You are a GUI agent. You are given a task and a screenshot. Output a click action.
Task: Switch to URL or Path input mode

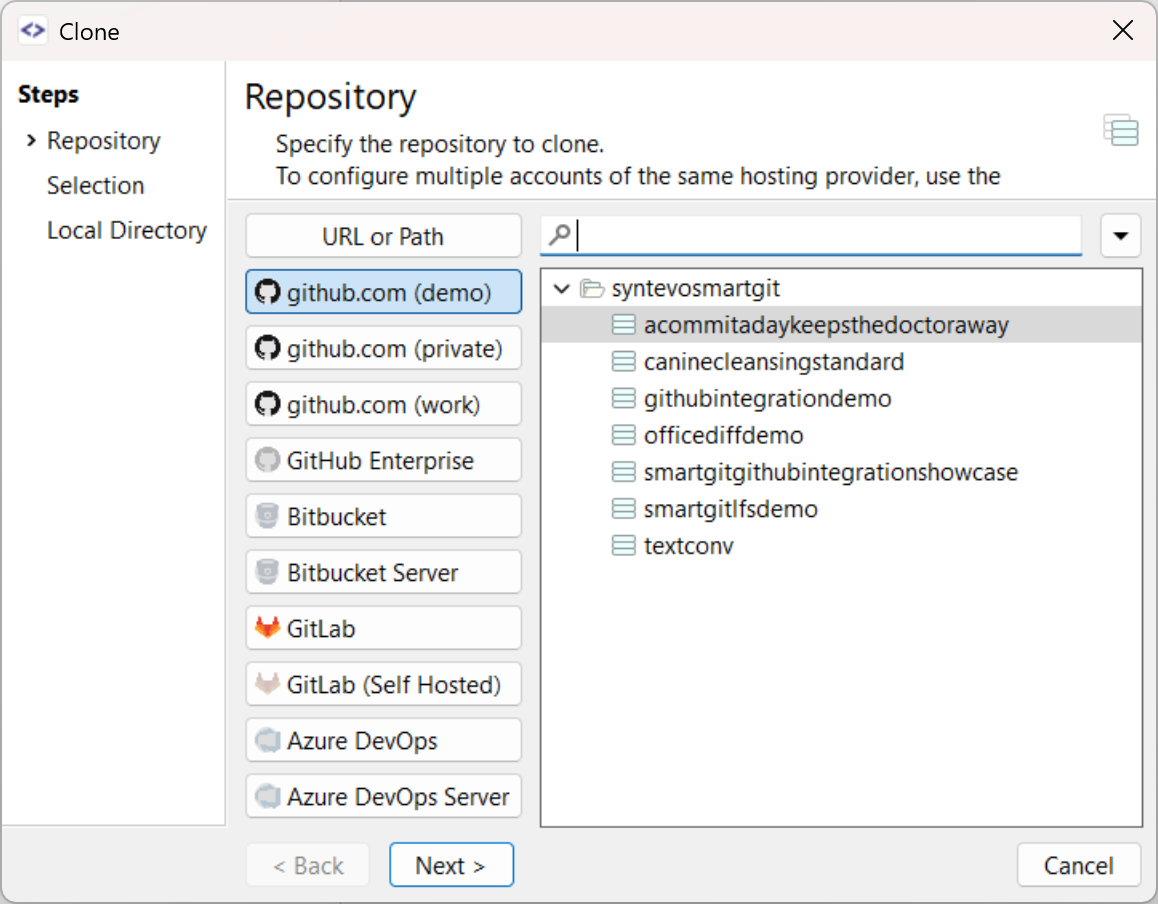(x=383, y=236)
